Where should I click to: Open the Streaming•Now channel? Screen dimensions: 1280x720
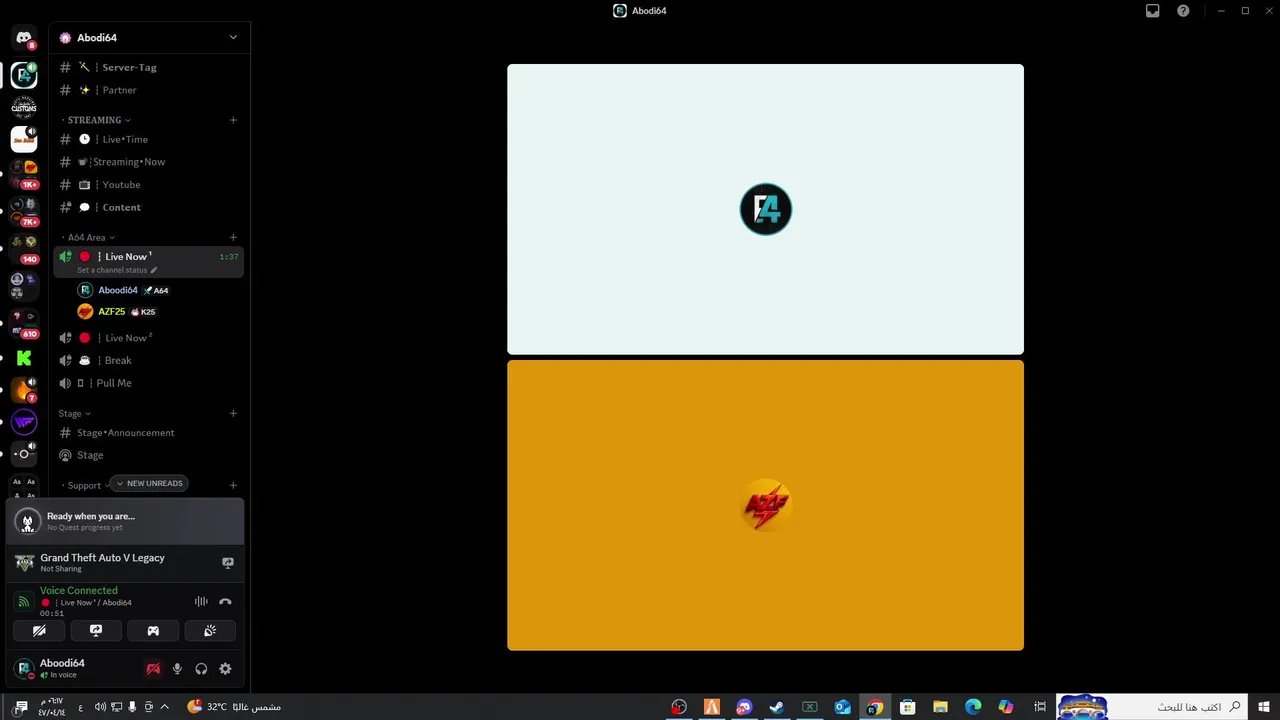tap(148, 162)
